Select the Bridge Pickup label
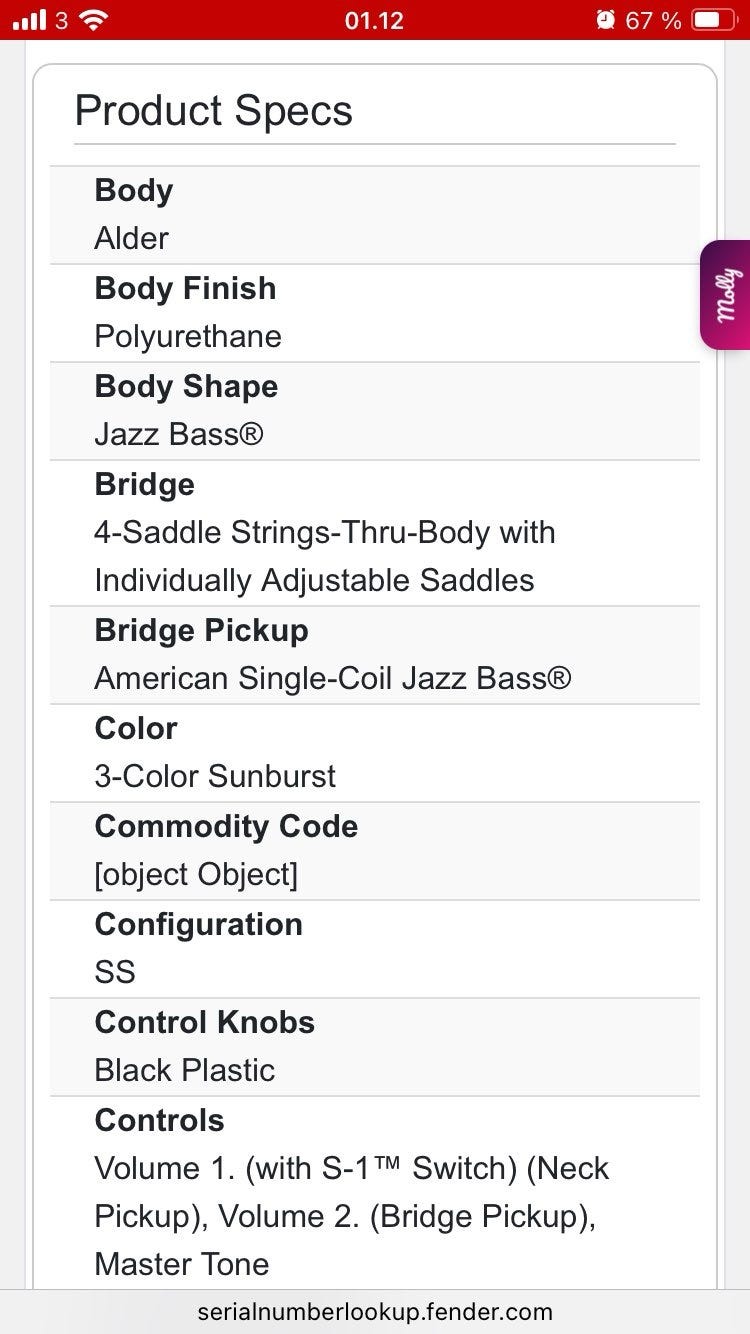Image resolution: width=750 pixels, height=1334 pixels. click(x=201, y=630)
